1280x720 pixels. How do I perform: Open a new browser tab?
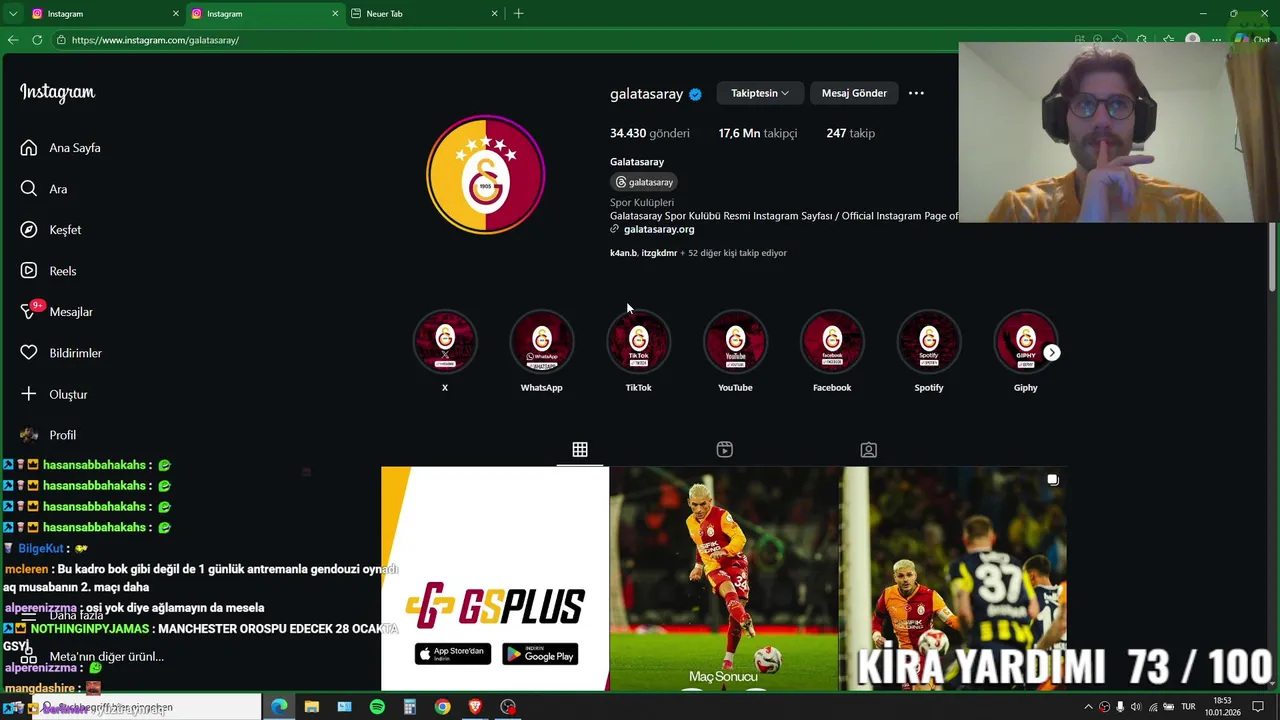click(x=518, y=14)
